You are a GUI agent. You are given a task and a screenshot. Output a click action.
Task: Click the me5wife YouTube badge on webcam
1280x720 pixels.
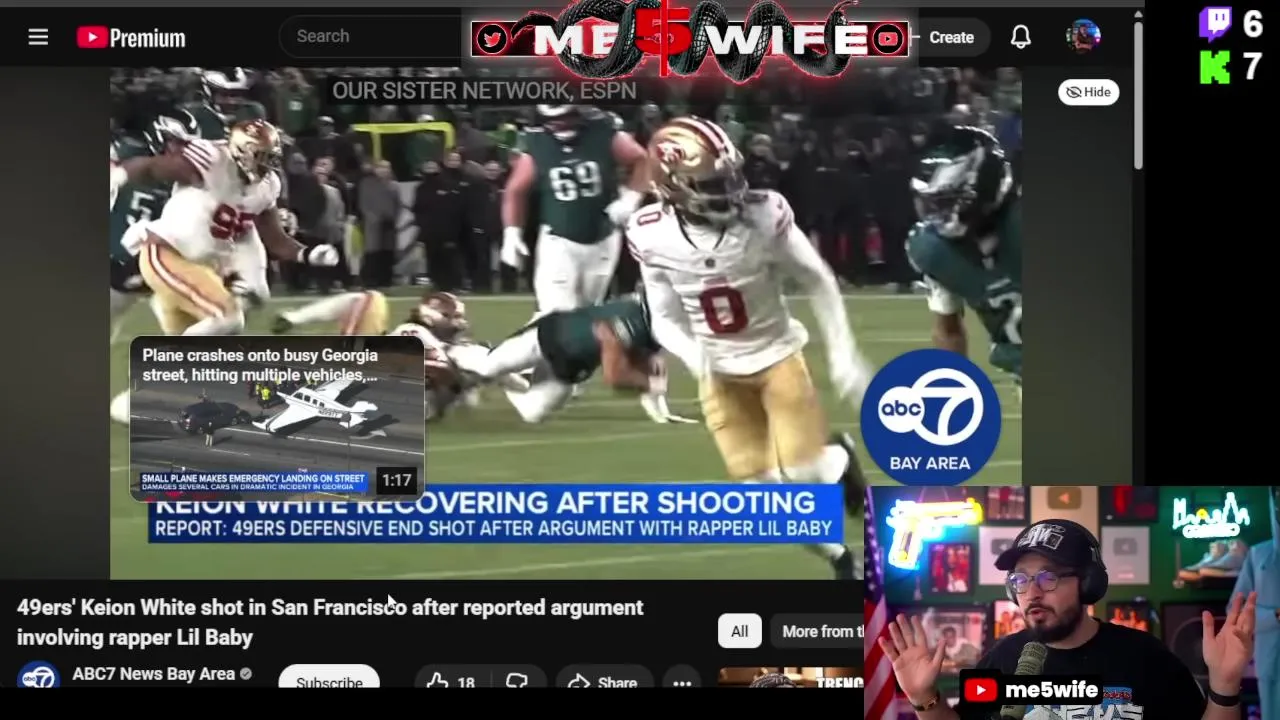coord(1032,690)
